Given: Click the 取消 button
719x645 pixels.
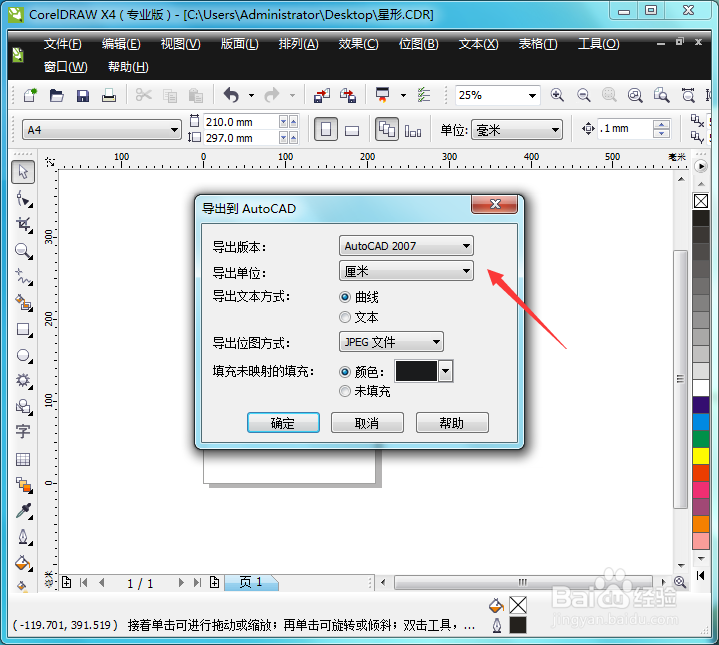Looking at the screenshot, I should point(367,422).
